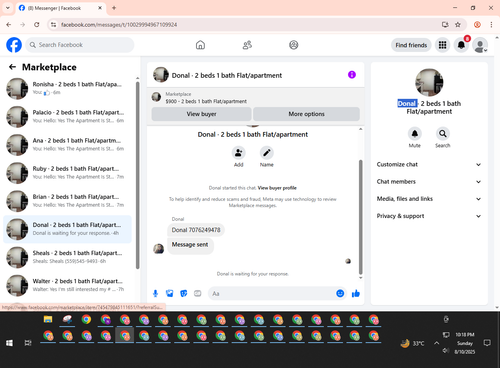Click the Name pencil icon
Screen dimensions: 500x368
pos(267,153)
